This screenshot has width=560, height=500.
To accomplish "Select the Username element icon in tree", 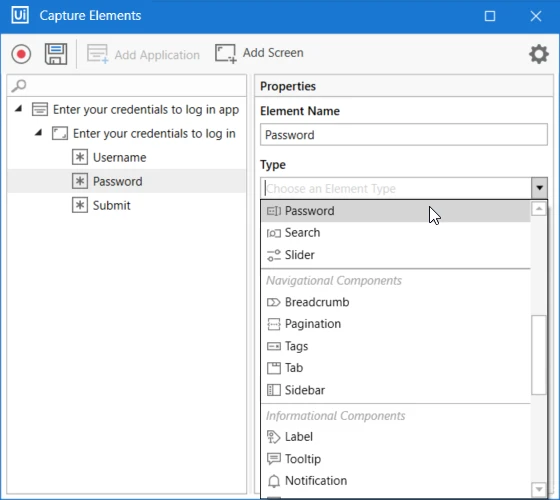I will [x=80, y=157].
